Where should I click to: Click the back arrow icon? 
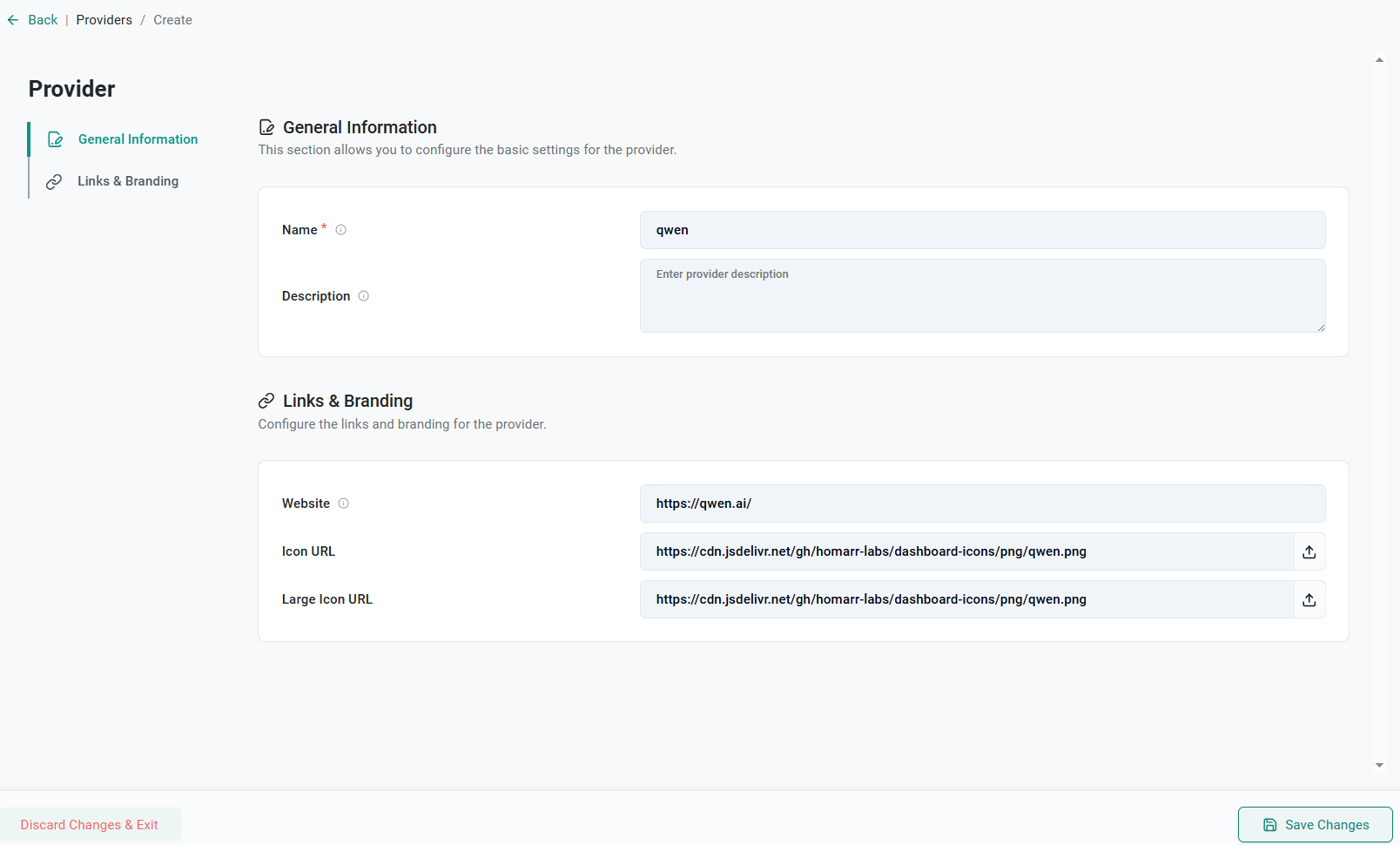(13, 20)
